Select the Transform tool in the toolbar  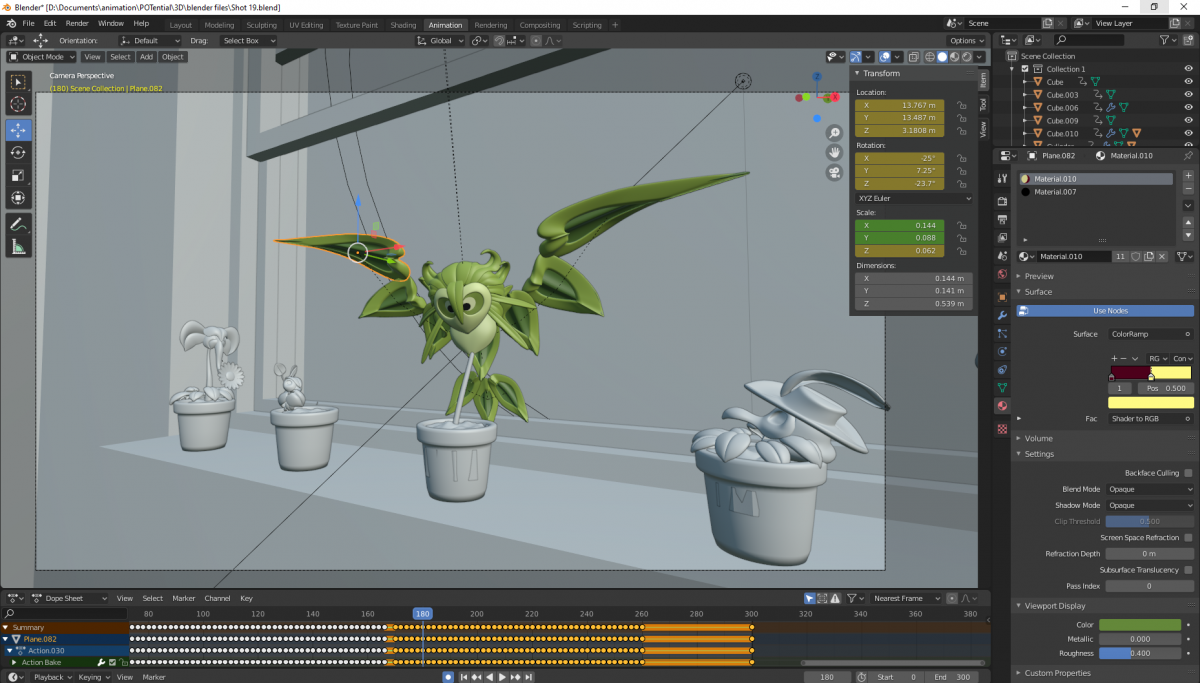[x=19, y=198]
